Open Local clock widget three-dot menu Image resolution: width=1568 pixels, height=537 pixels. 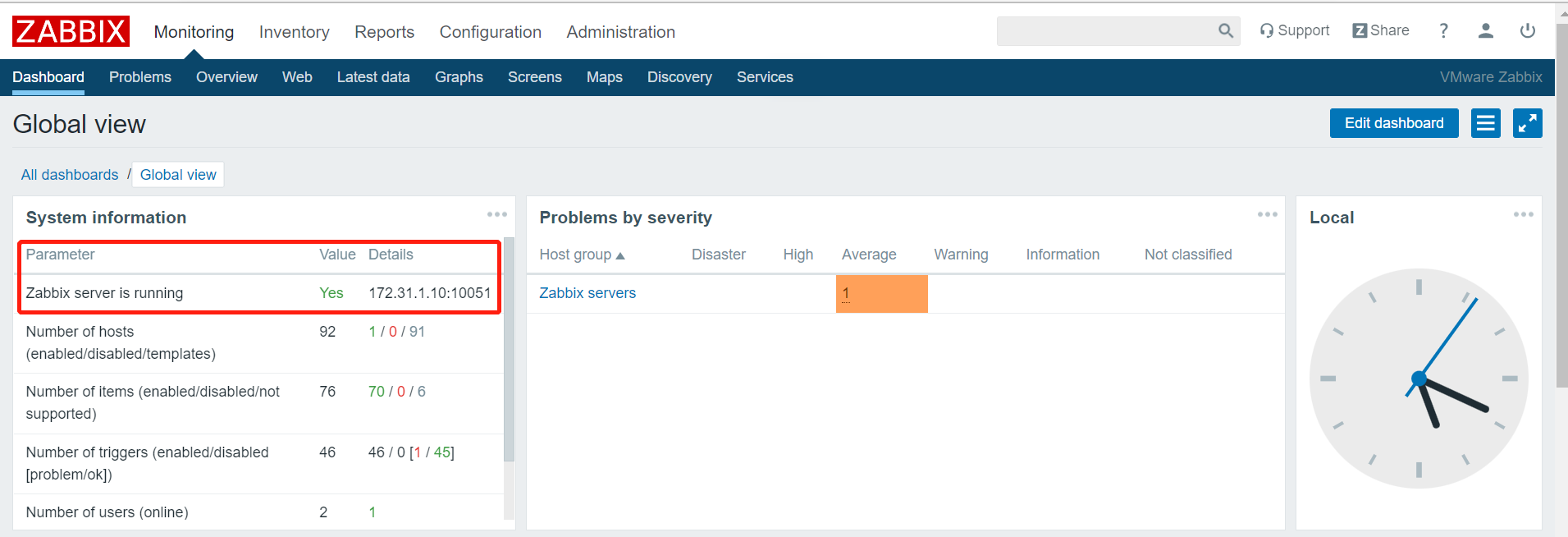coord(1523,214)
